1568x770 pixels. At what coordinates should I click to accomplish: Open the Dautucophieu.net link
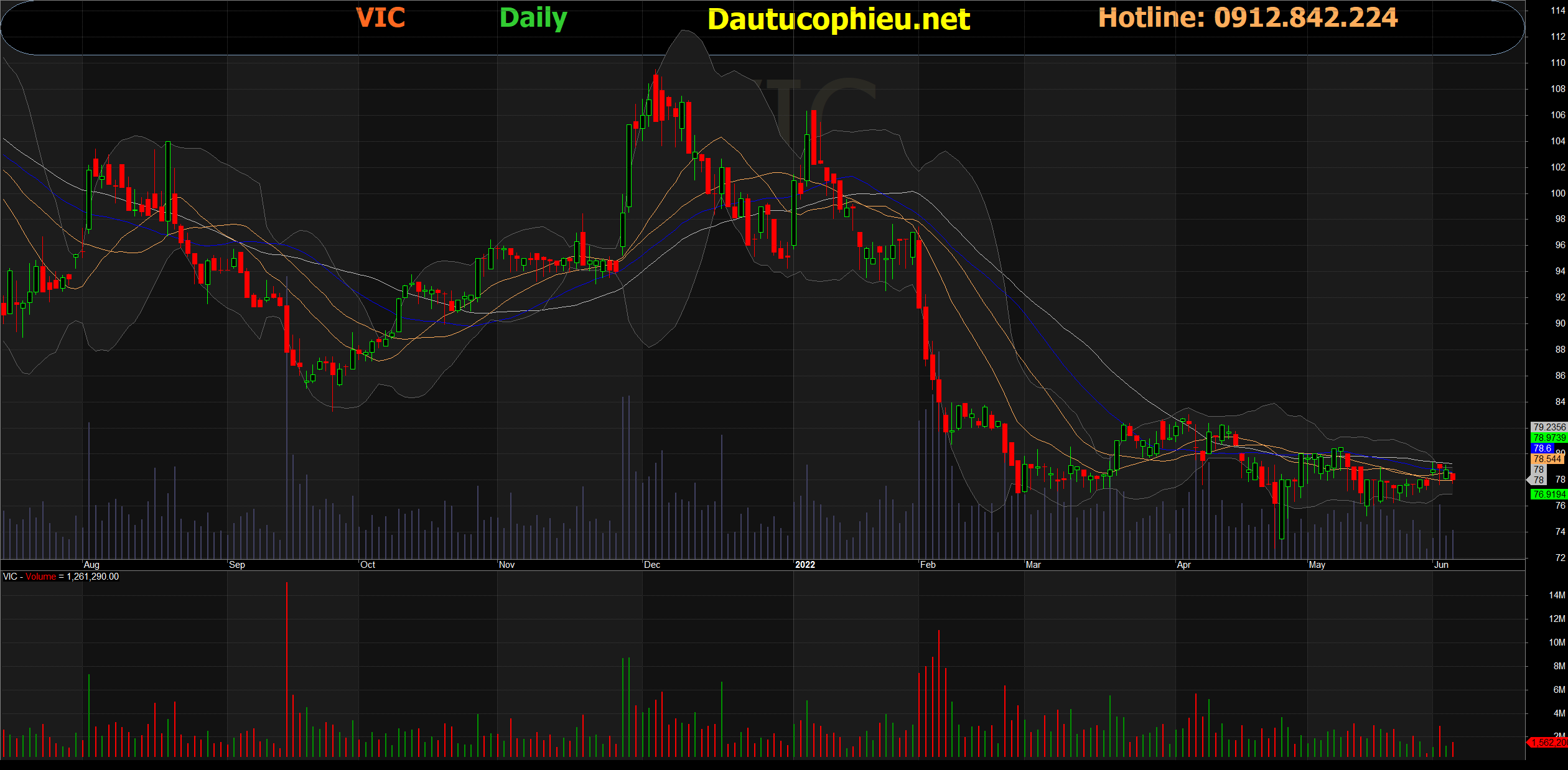(x=838, y=20)
